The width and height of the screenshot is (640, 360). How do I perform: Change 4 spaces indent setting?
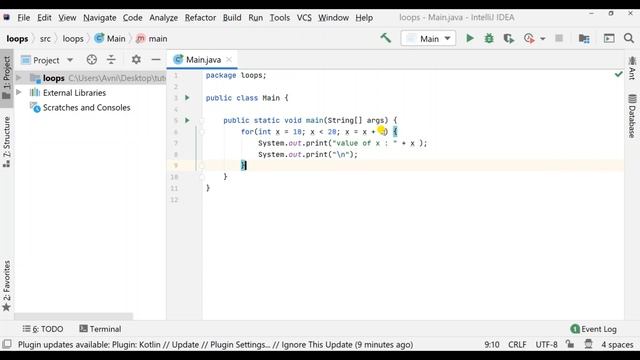(617, 344)
